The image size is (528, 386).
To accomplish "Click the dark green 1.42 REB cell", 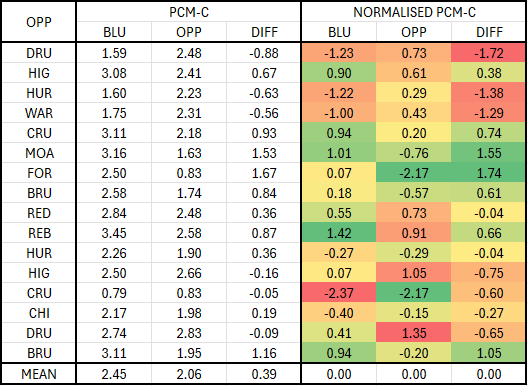I will pyautogui.click(x=339, y=233).
